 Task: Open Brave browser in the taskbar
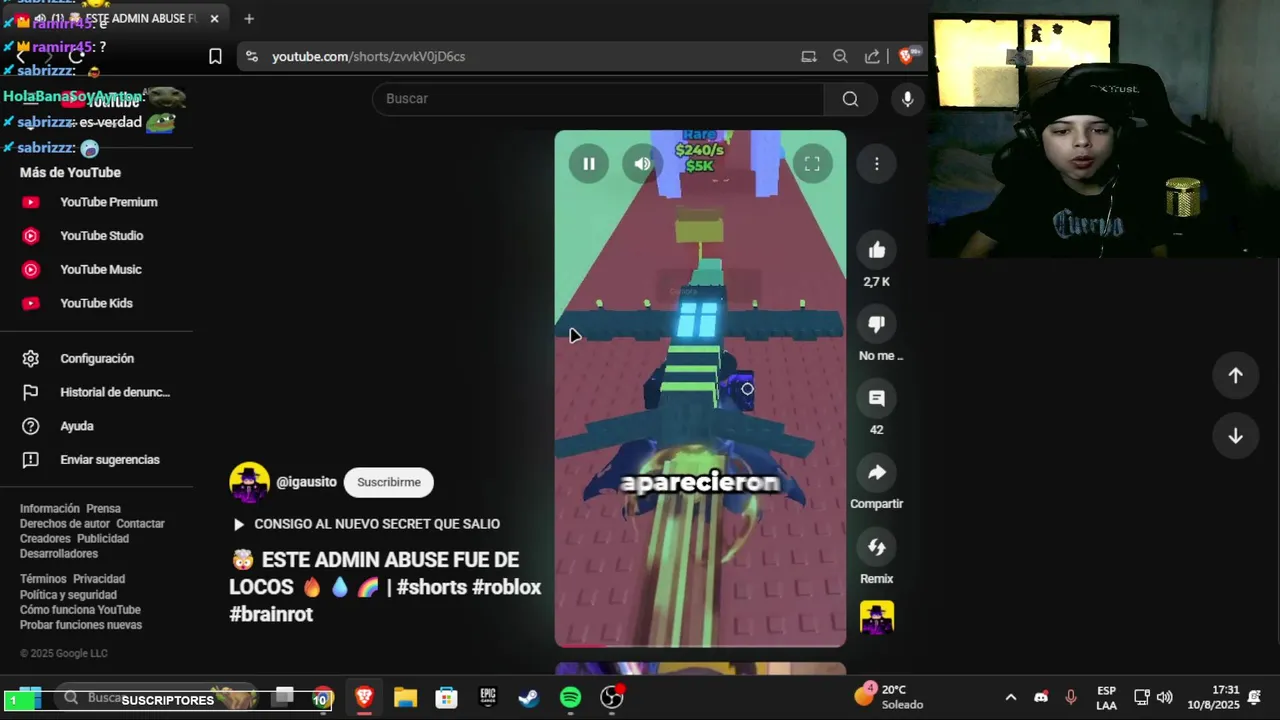pyautogui.click(x=364, y=697)
